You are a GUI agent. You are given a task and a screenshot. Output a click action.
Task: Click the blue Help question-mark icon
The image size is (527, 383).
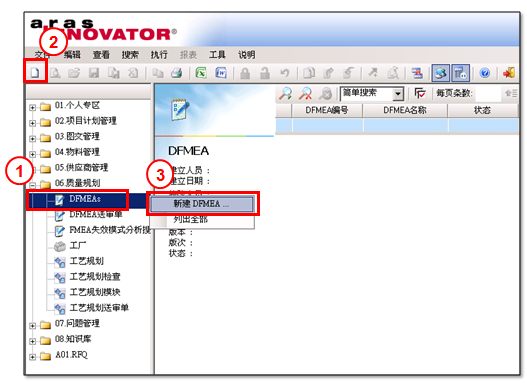pyautogui.click(x=484, y=73)
